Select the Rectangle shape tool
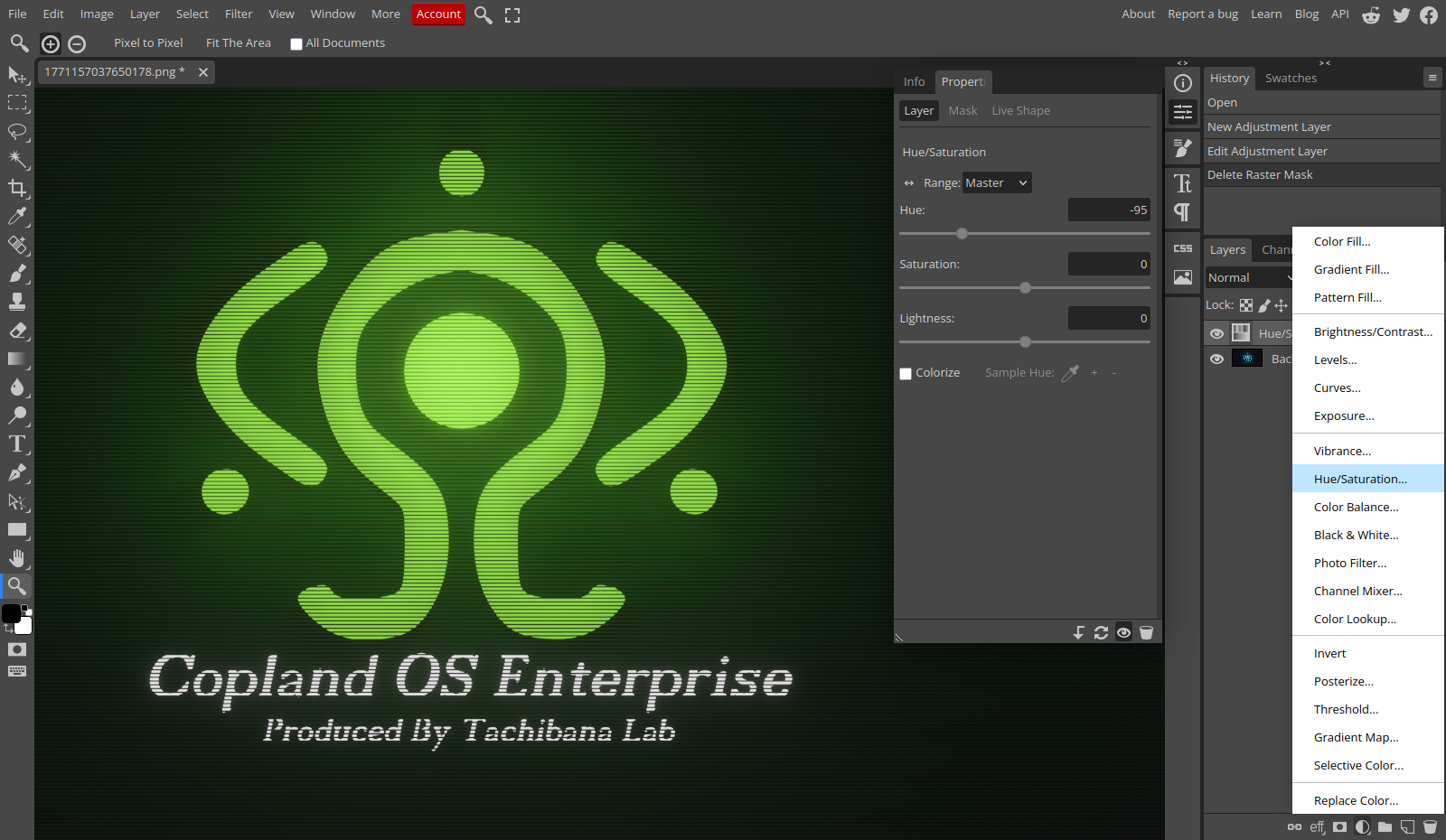This screenshot has height=840, width=1446. coord(17,529)
